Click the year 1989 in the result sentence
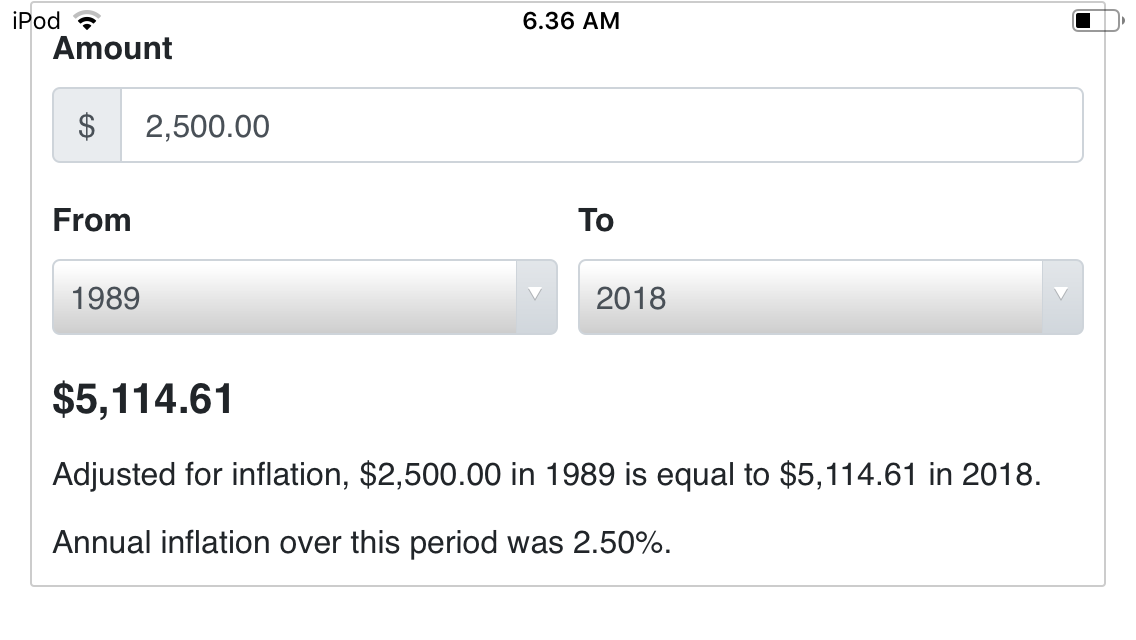Screen dimensions: 1136x640 [580, 475]
